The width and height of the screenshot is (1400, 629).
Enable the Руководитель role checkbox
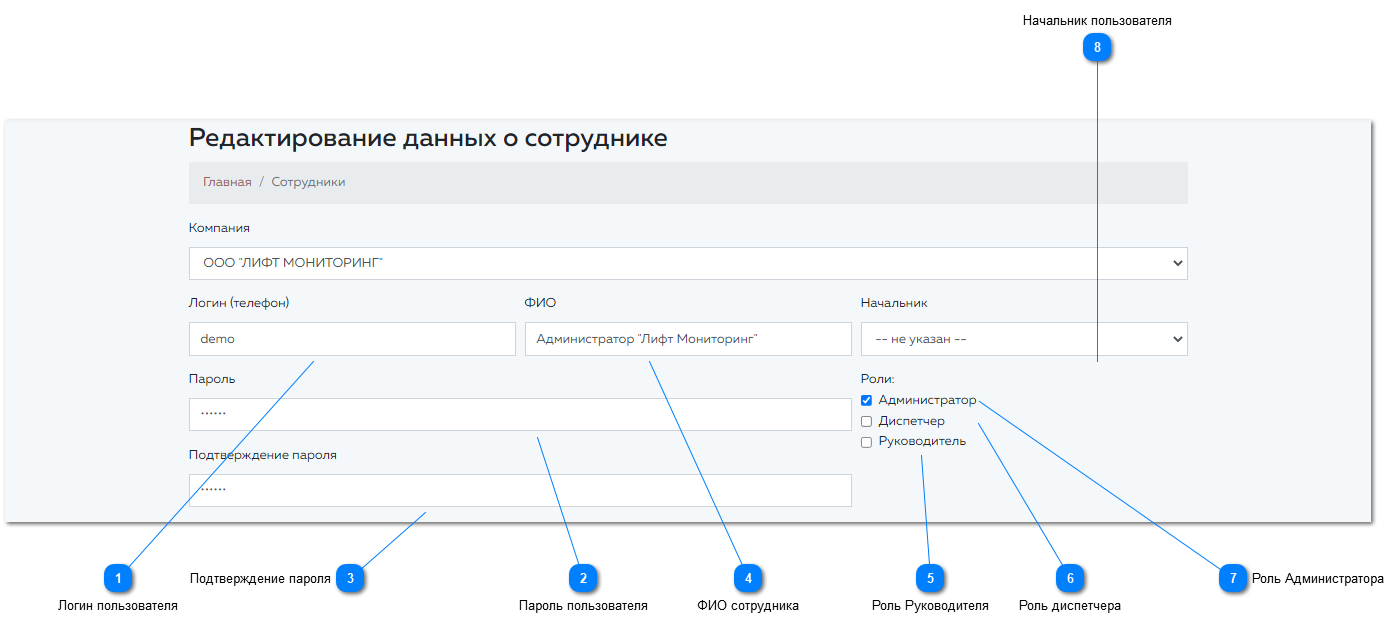coord(867,442)
